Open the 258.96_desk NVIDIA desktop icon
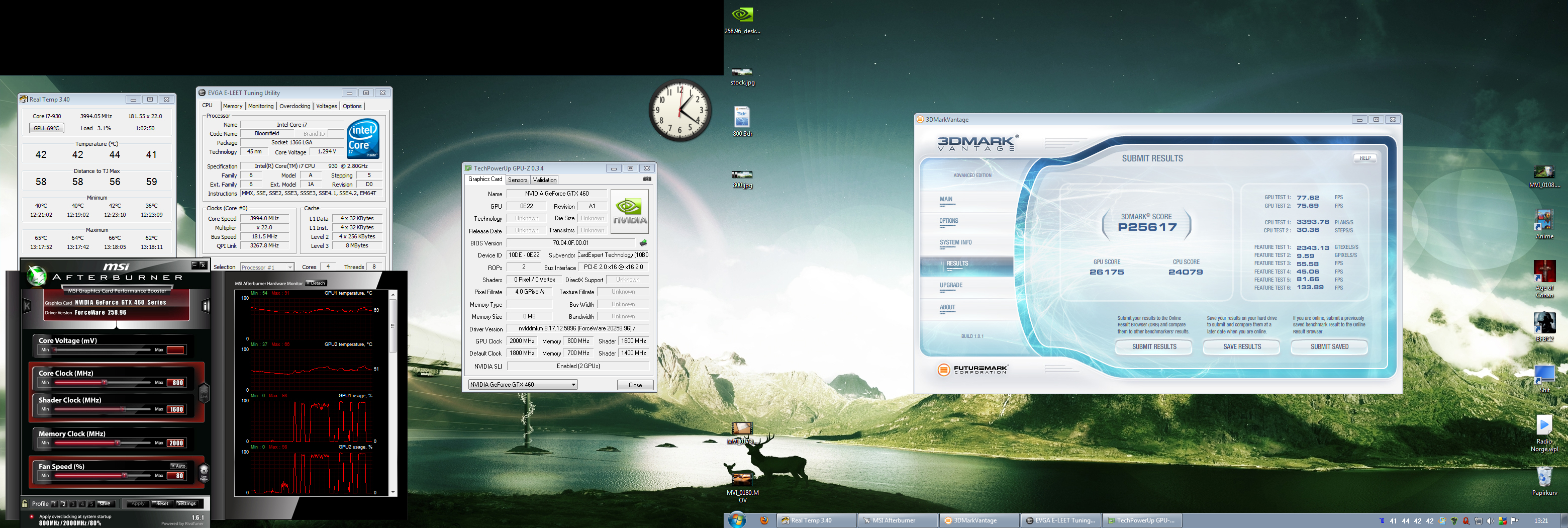The width and height of the screenshot is (1568, 528). pyautogui.click(x=742, y=19)
